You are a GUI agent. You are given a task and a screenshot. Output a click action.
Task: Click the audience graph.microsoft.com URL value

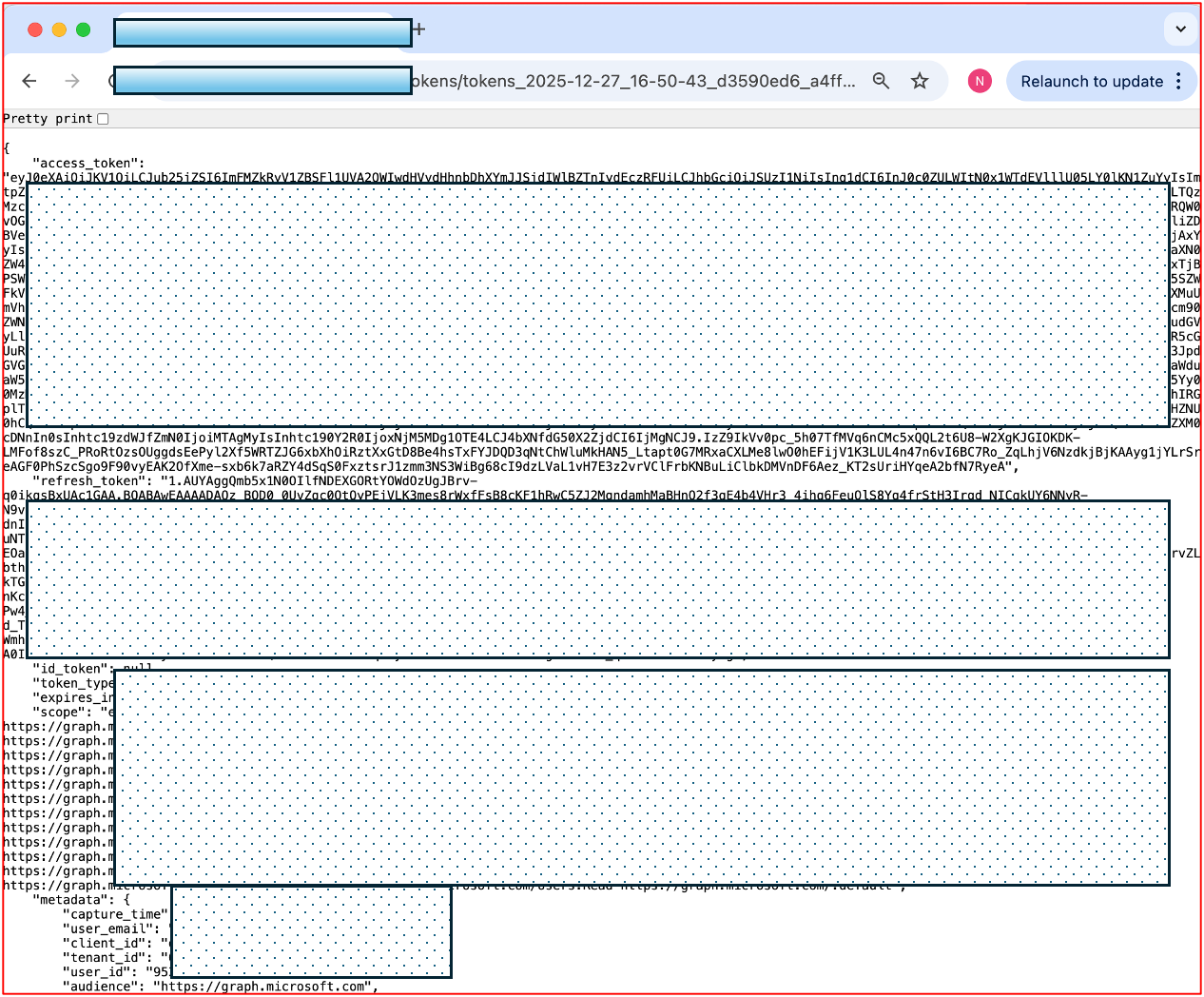(263, 987)
